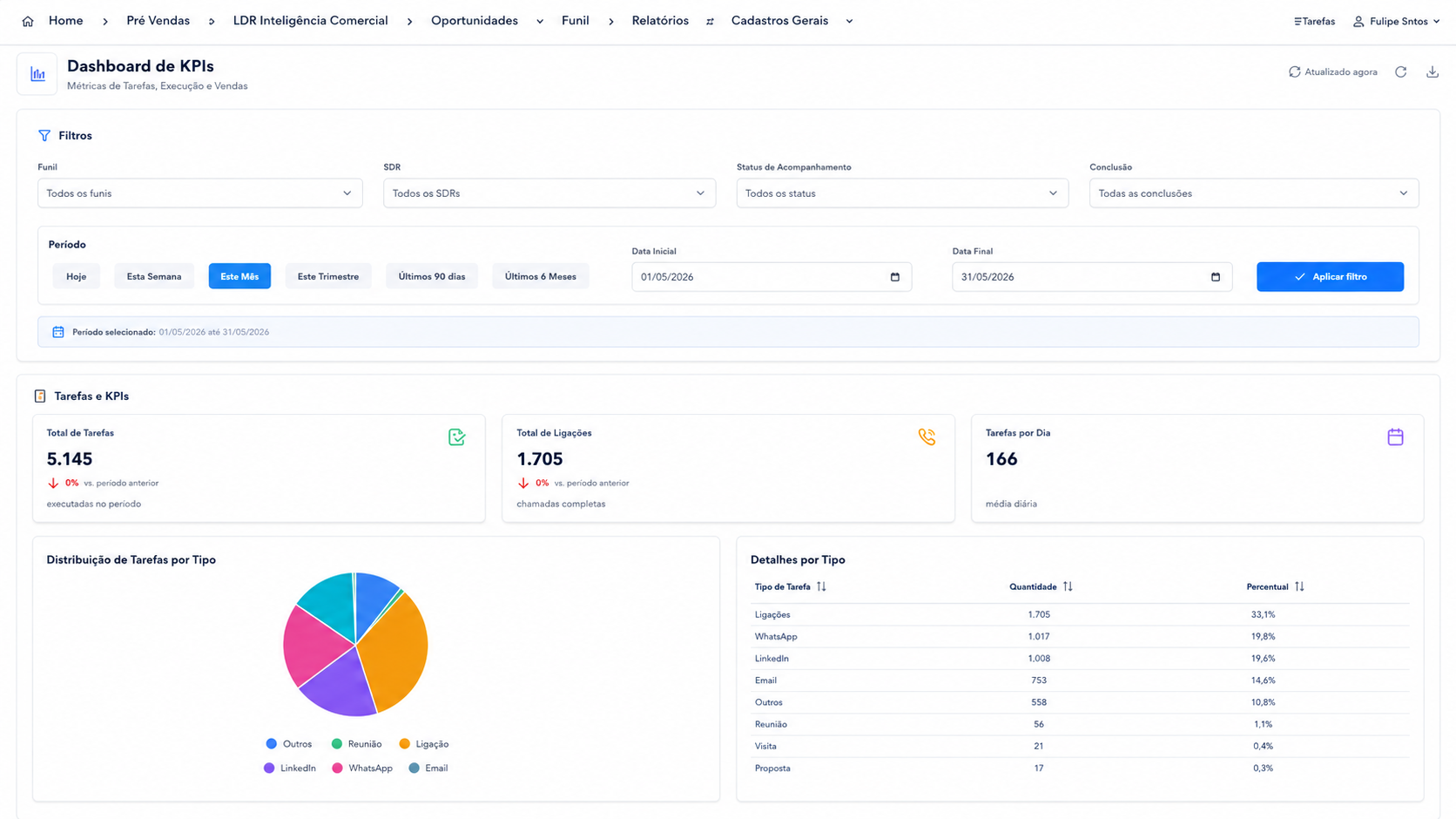Click the Aplicar filtro button
Screen dimensions: 1456x819
coord(1330,277)
